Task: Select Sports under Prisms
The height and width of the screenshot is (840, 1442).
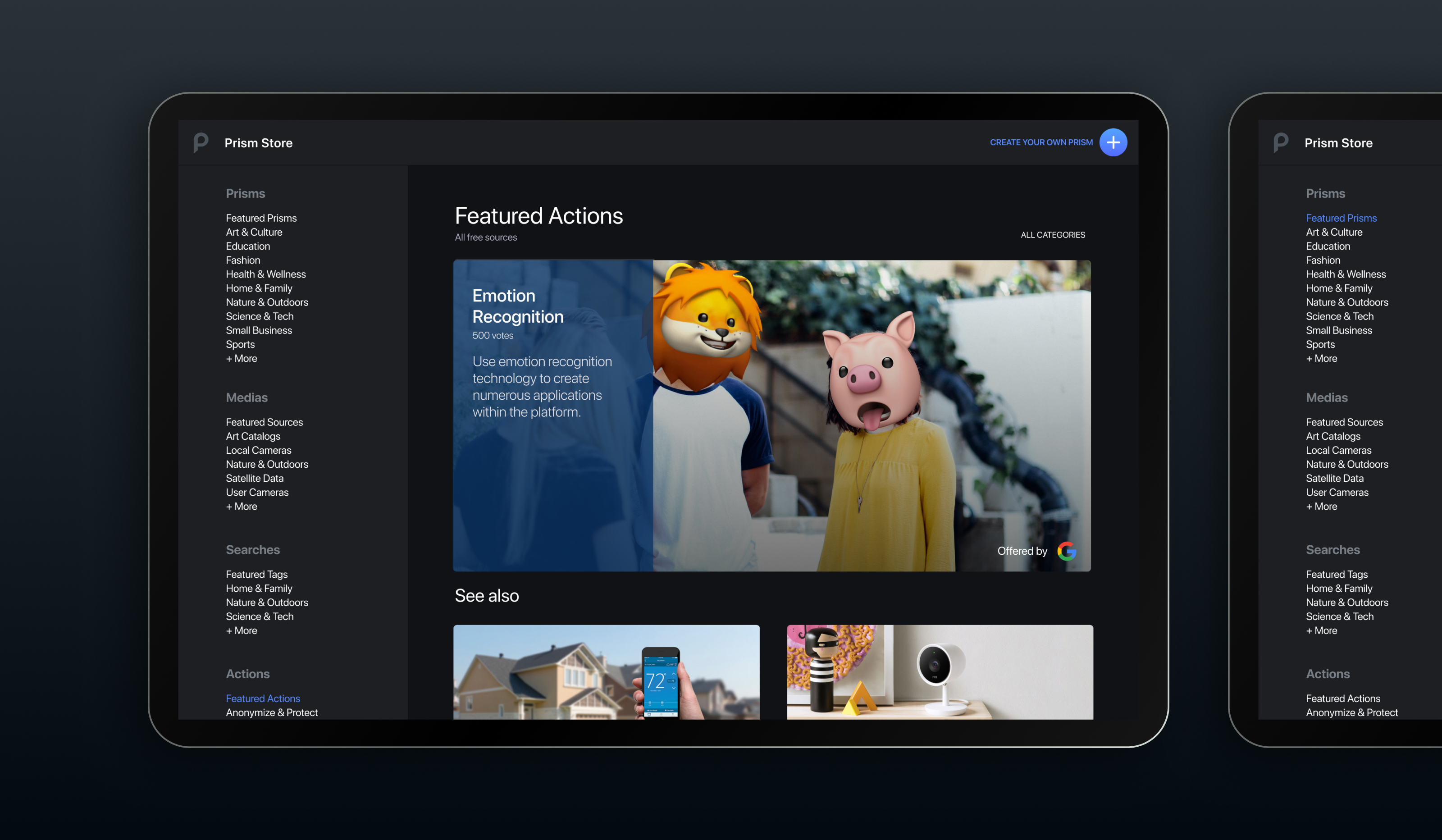Action: tap(240, 344)
